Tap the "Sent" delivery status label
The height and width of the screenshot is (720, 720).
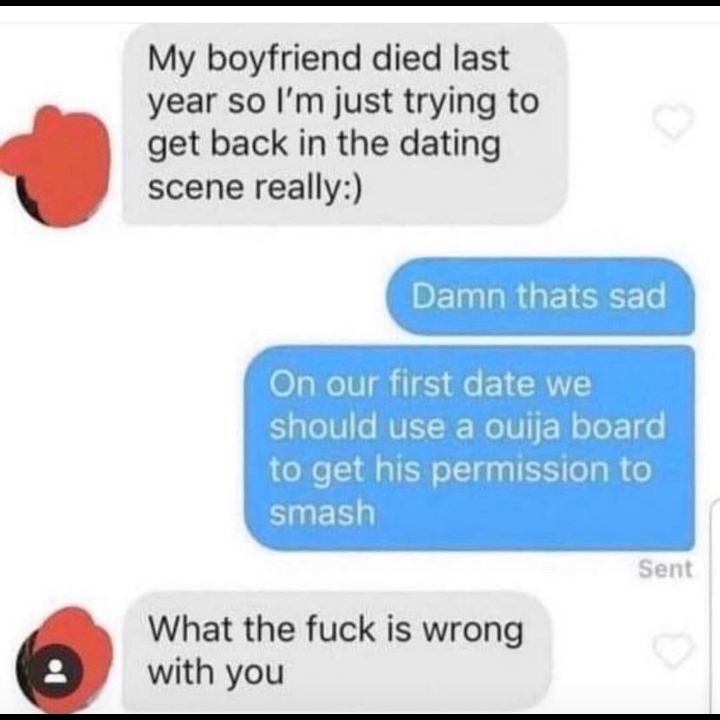(665, 569)
